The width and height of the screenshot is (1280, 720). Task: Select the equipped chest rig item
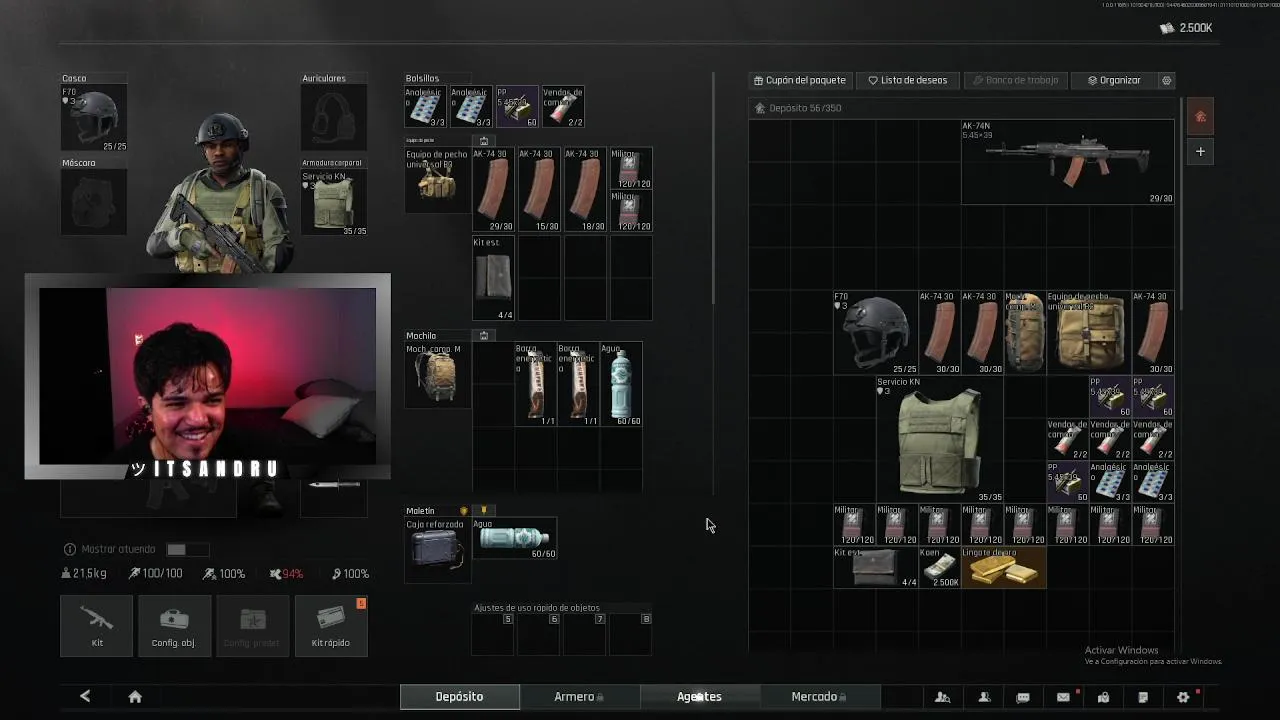pos(437,180)
